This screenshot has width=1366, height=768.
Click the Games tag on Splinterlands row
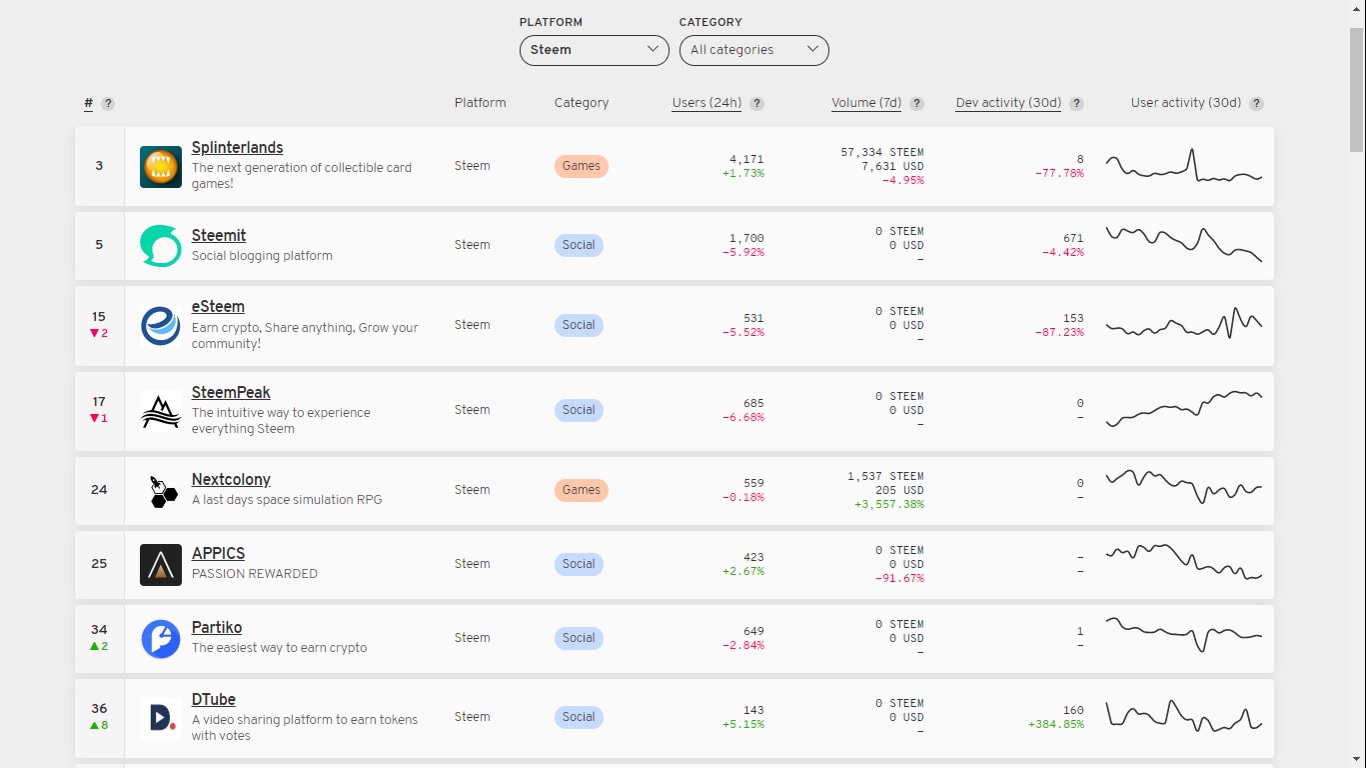coord(581,166)
